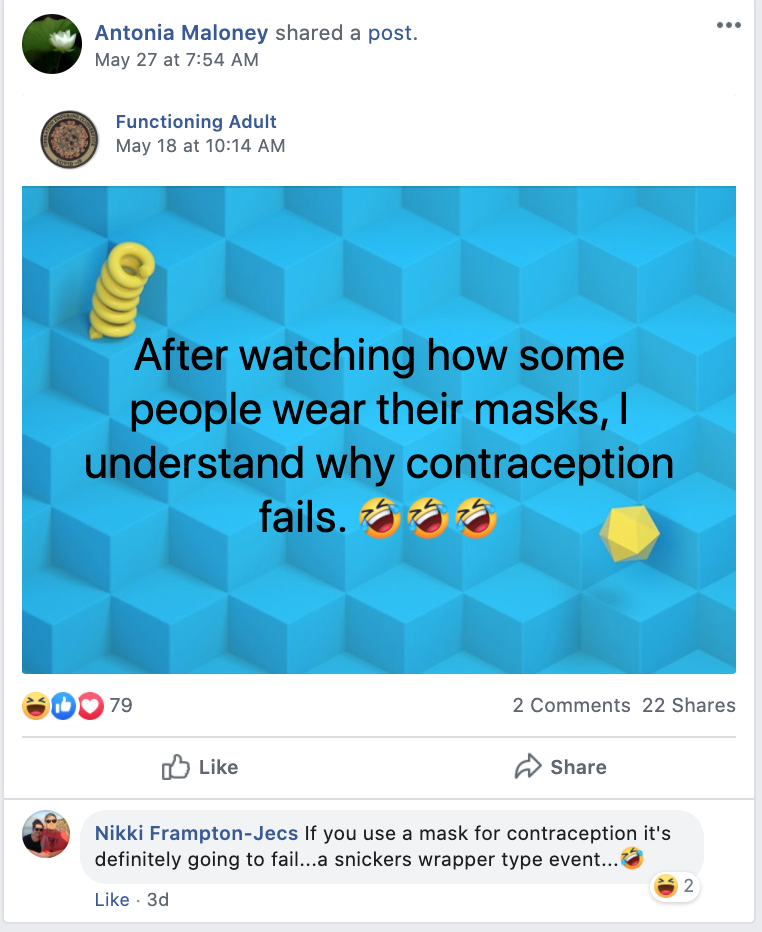Open Functioning Adult page avatar
The height and width of the screenshot is (932, 762).
point(70,139)
